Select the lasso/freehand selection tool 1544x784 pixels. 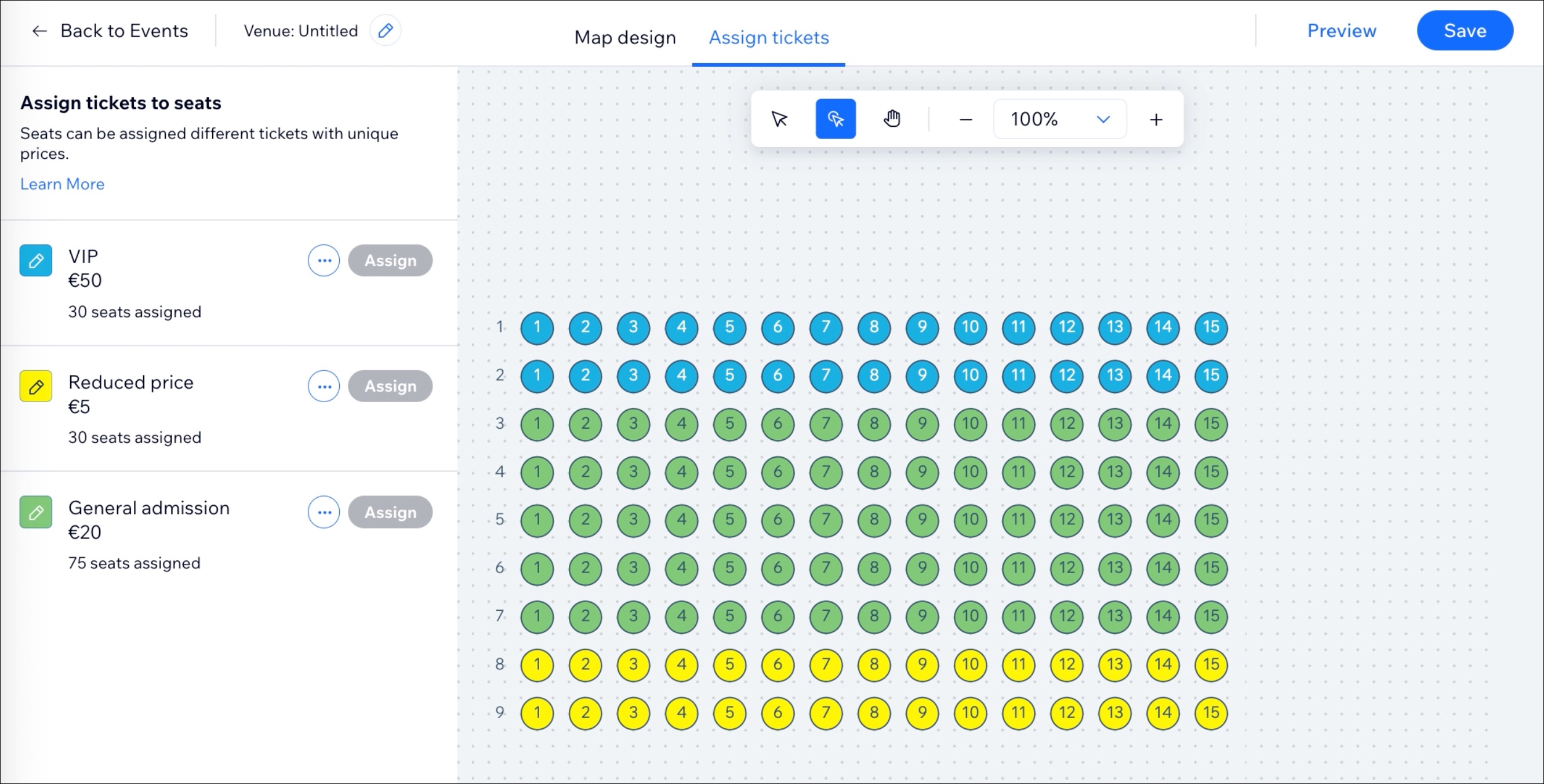(835, 118)
